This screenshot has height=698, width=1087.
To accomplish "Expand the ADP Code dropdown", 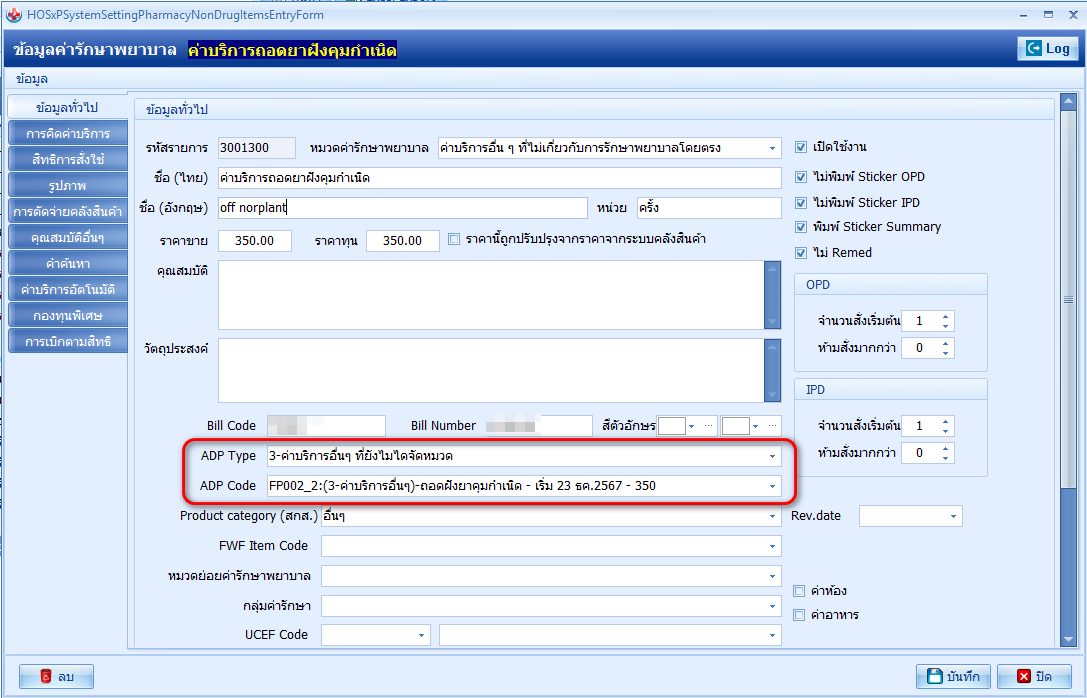I will (772, 486).
